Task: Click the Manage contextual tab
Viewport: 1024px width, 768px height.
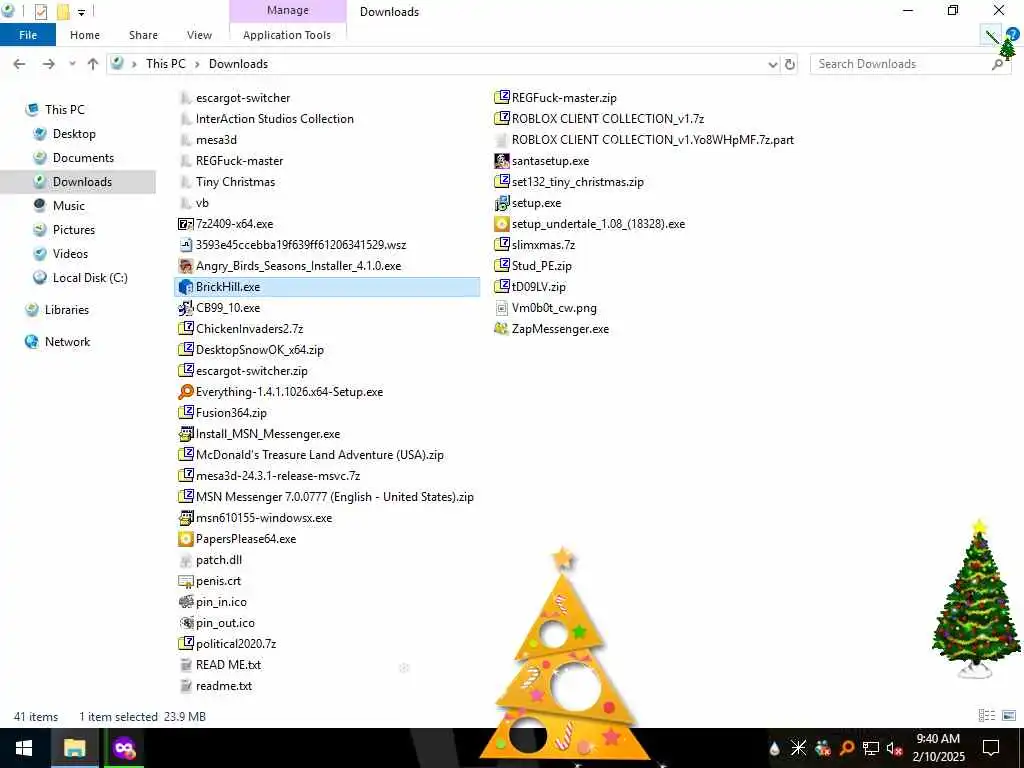Action: tap(287, 10)
